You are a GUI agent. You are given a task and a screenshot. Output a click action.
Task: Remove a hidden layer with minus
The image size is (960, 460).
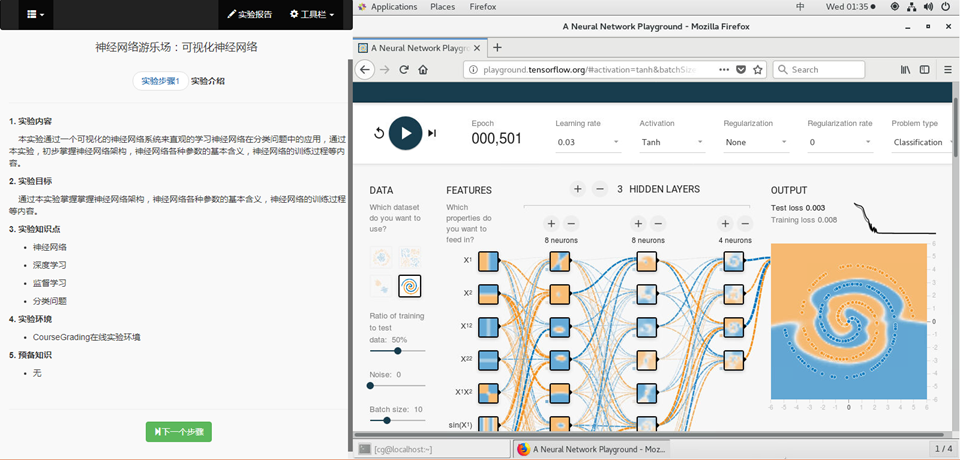pyautogui.click(x=600, y=189)
